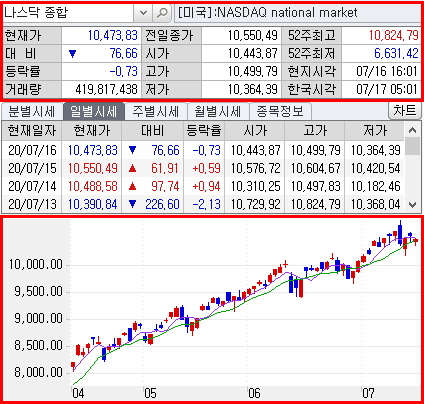Click the 등락율 column header

(x=204, y=130)
